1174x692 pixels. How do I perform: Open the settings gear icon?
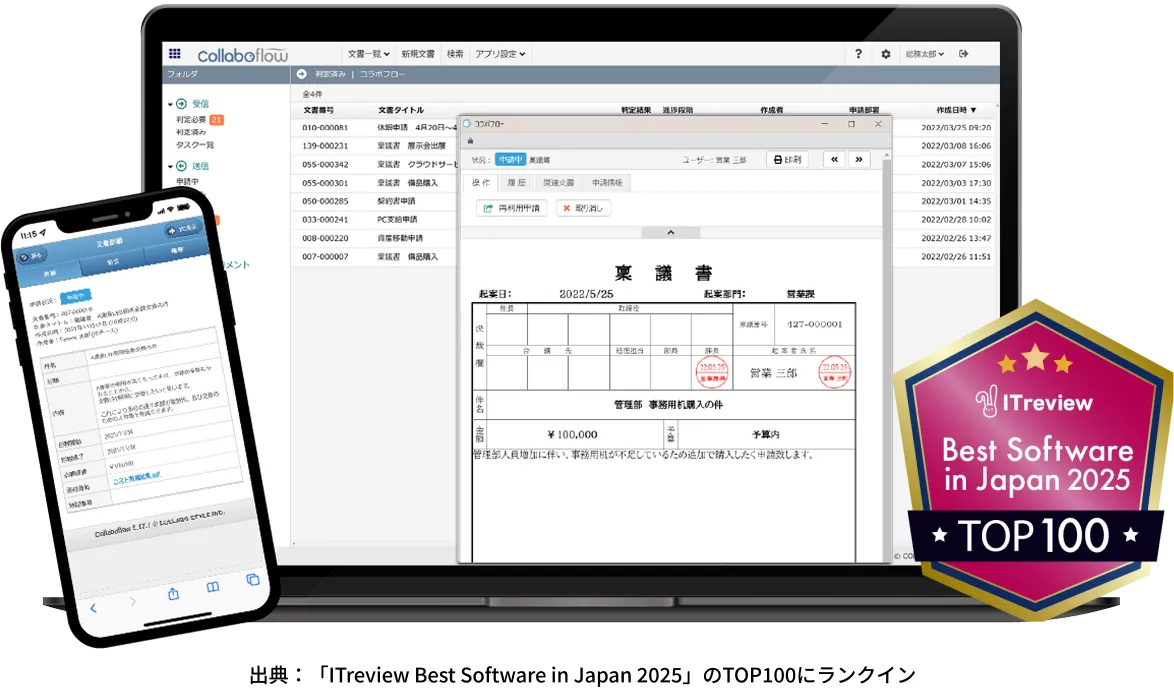(886, 54)
